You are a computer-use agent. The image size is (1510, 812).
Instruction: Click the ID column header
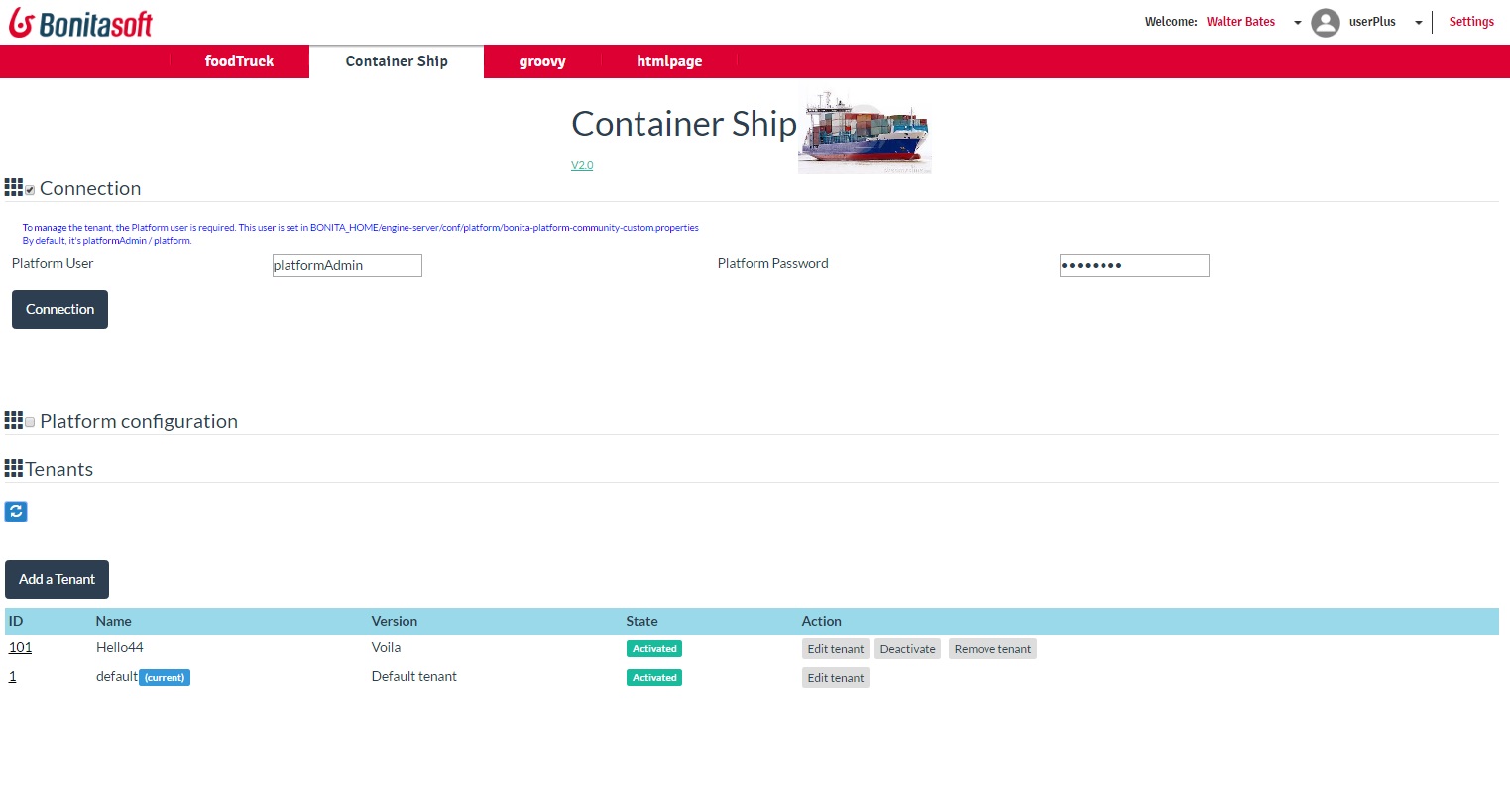pyautogui.click(x=16, y=621)
